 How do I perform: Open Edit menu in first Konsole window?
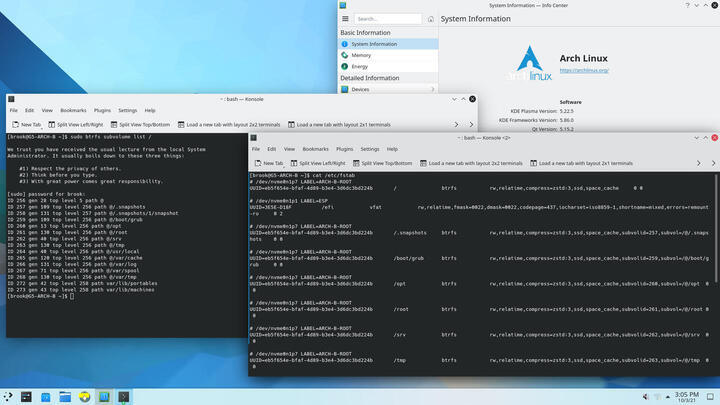[x=29, y=111]
